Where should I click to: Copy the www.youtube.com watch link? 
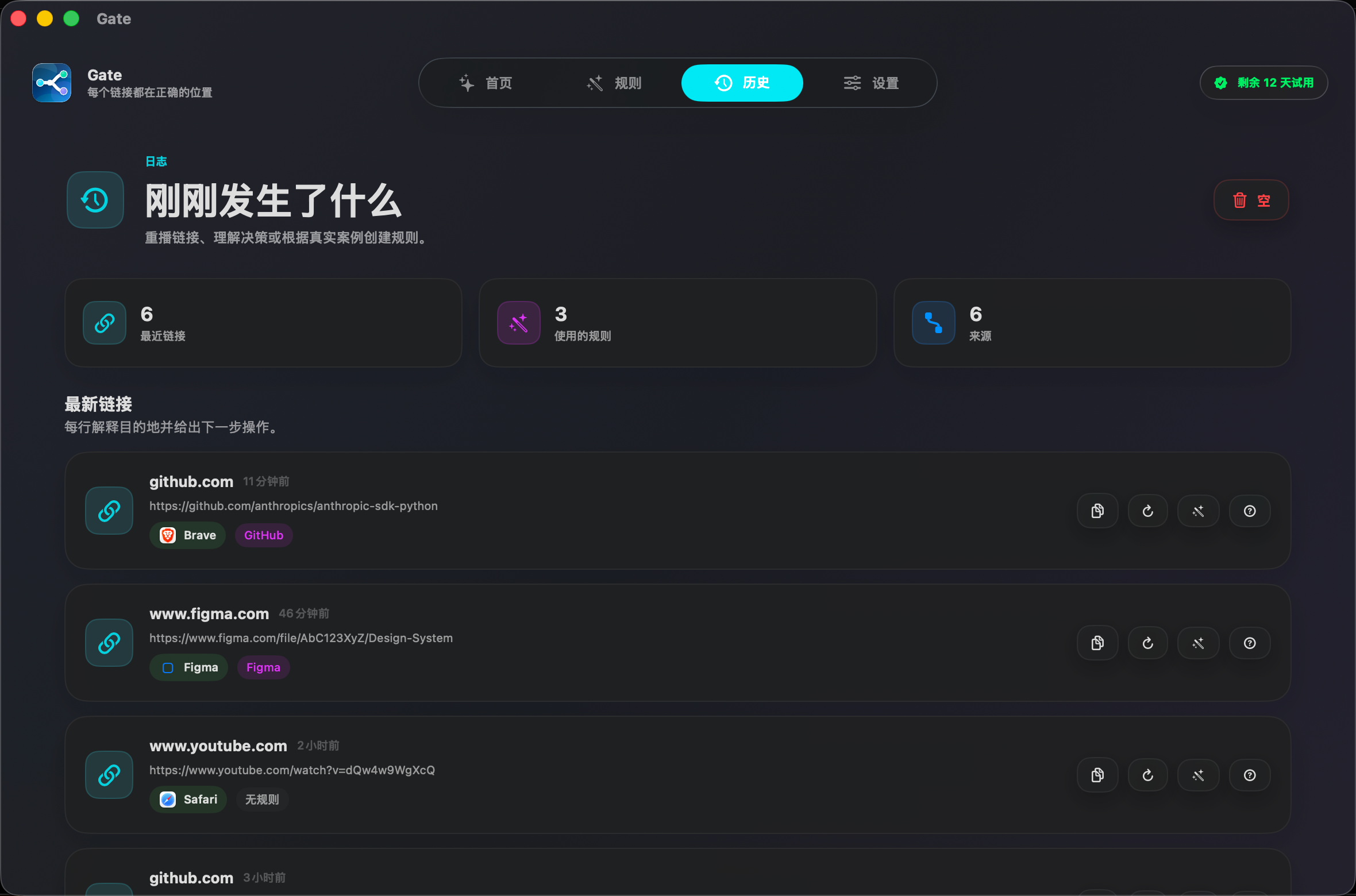[x=1097, y=775]
